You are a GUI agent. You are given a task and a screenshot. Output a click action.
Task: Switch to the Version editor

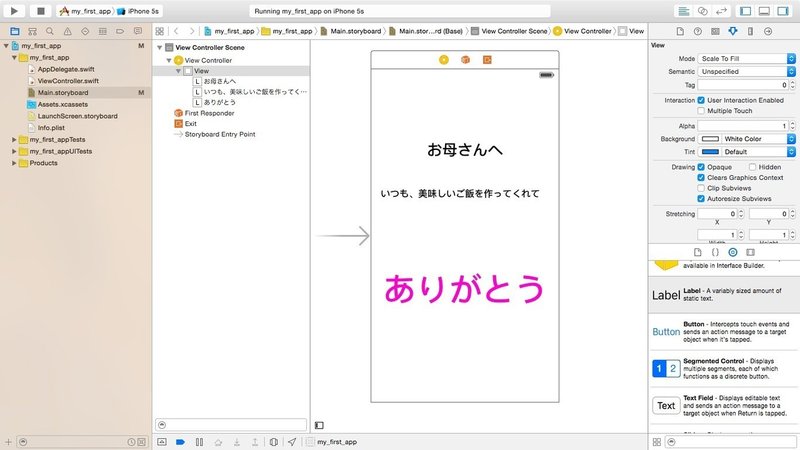click(721, 11)
